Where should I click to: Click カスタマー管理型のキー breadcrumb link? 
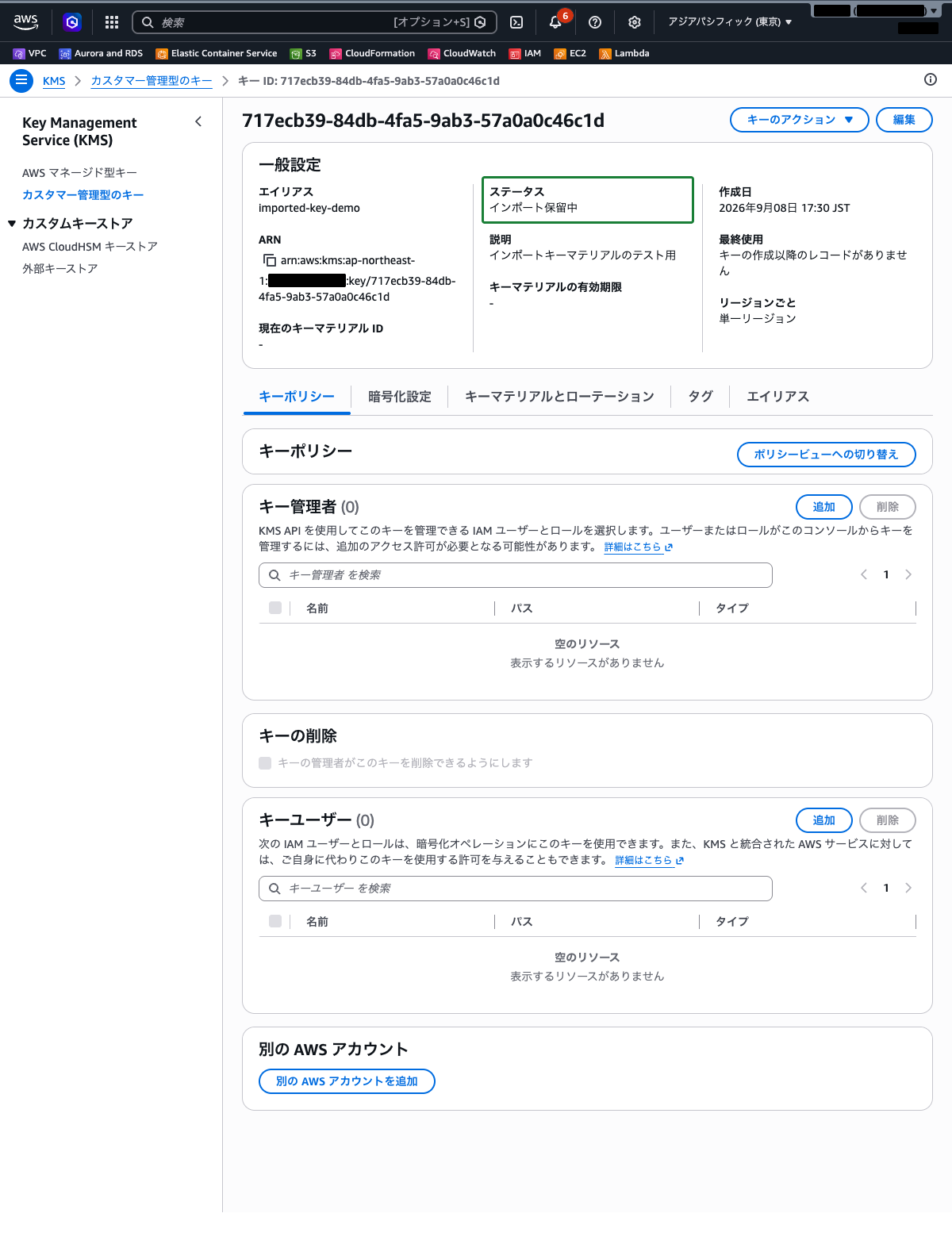point(152,81)
